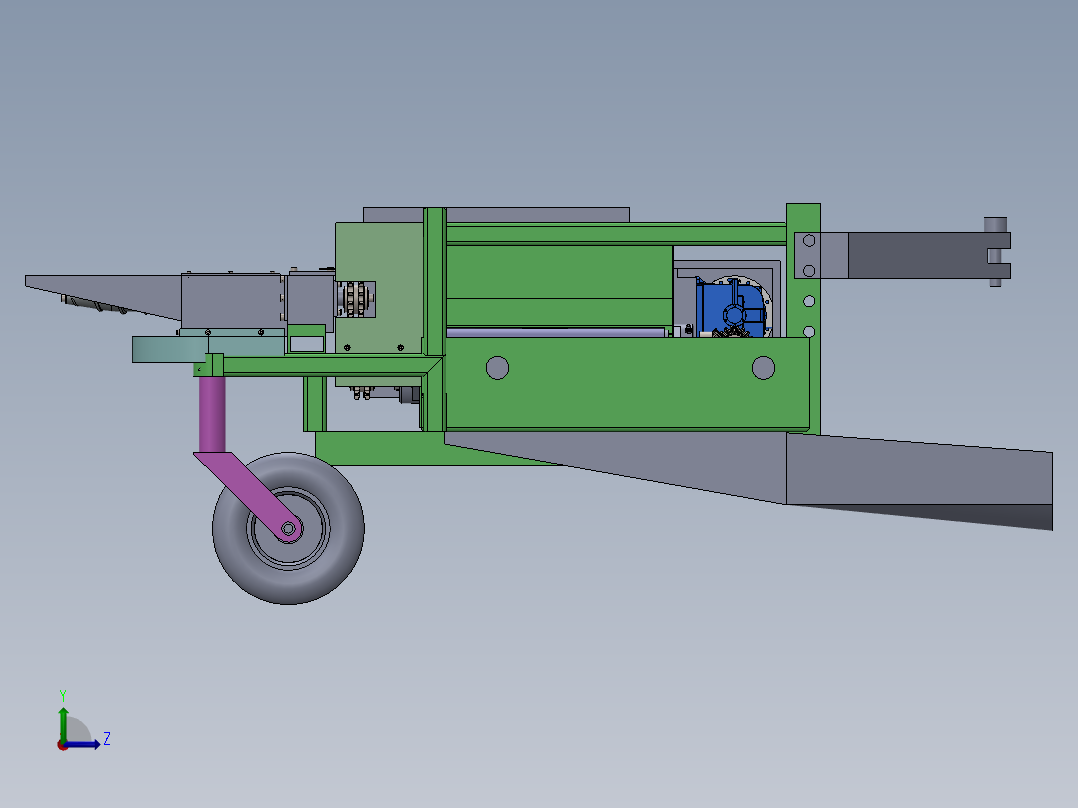
Task: Select the chain sprocket assembly
Action: coord(356,299)
